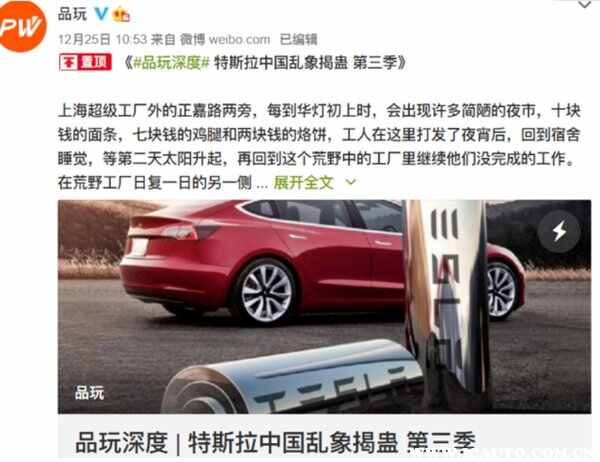The width and height of the screenshot is (600, 462).
Task: Click the 已编辑 edit history label
Action: (298, 39)
